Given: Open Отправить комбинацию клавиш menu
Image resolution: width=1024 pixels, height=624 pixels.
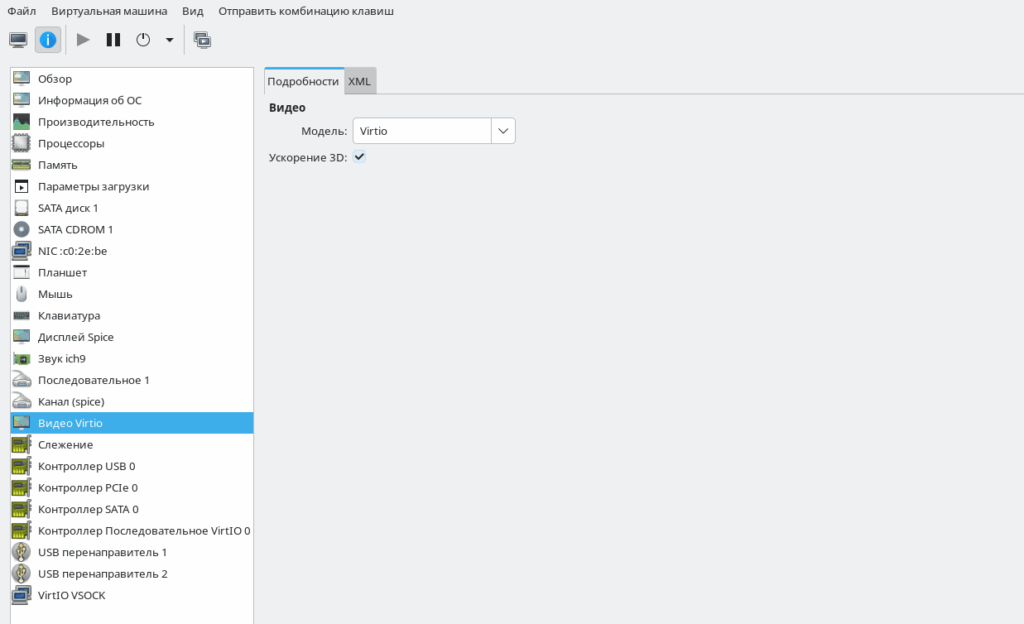Looking at the screenshot, I should point(306,11).
